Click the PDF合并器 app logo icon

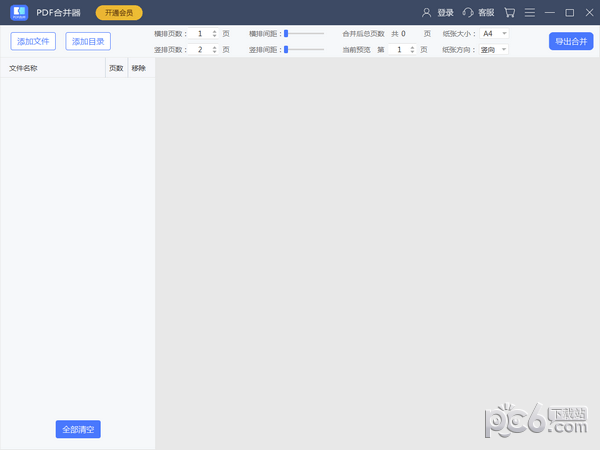click(19, 13)
